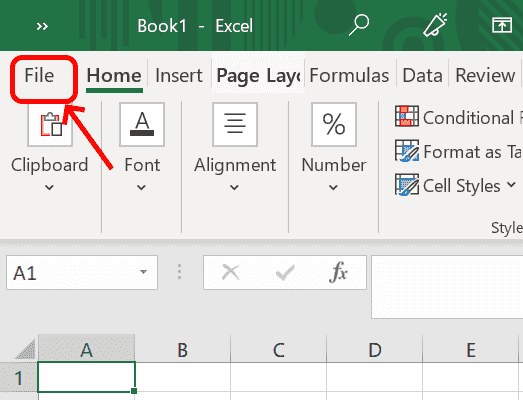
Task: Open the Name Box dropdown arrow
Action: click(143, 272)
